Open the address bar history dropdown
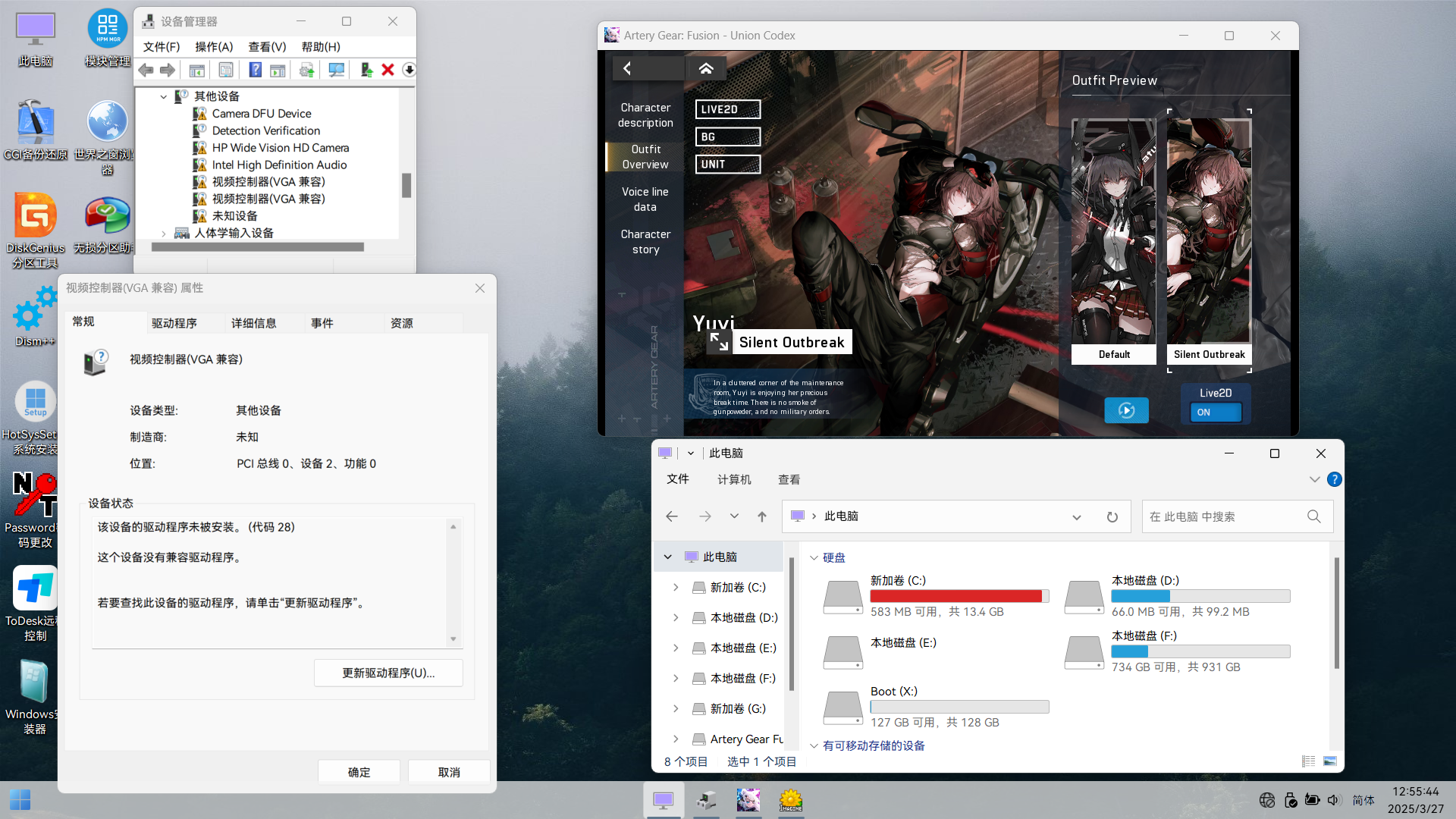Viewport: 1456px width, 819px height. pyautogui.click(x=1076, y=516)
